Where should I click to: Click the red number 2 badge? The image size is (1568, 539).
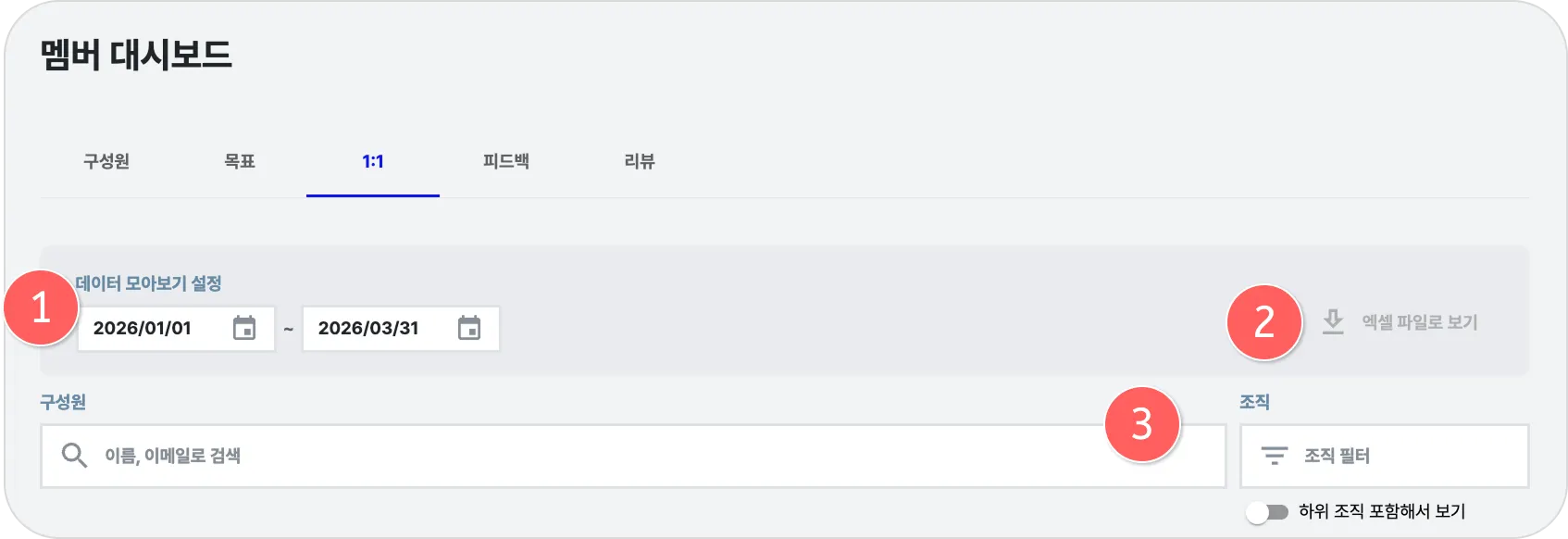[x=1264, y=321]
